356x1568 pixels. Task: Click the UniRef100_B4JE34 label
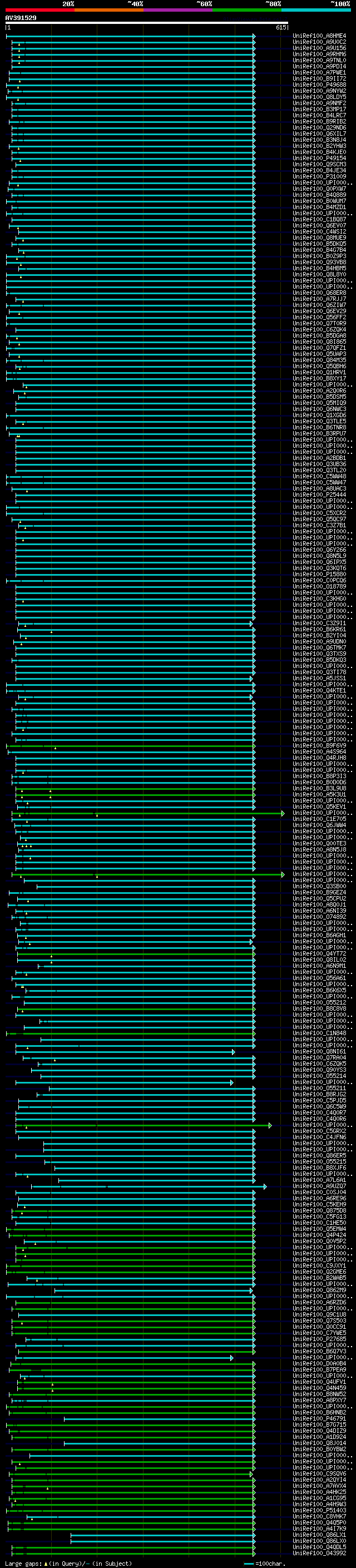[319, 170]
